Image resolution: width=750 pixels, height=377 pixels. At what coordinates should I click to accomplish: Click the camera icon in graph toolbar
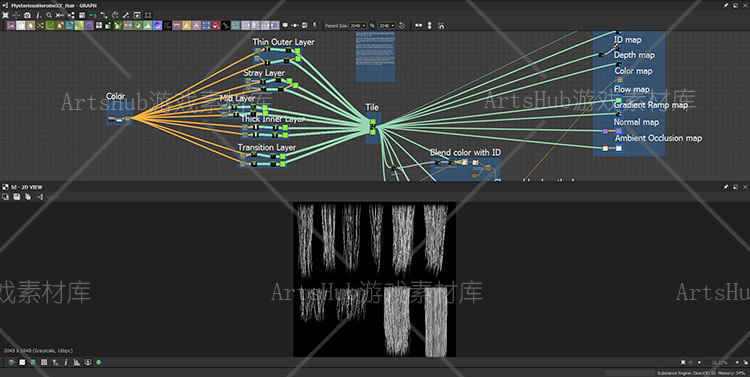click(x=27, y=15)
